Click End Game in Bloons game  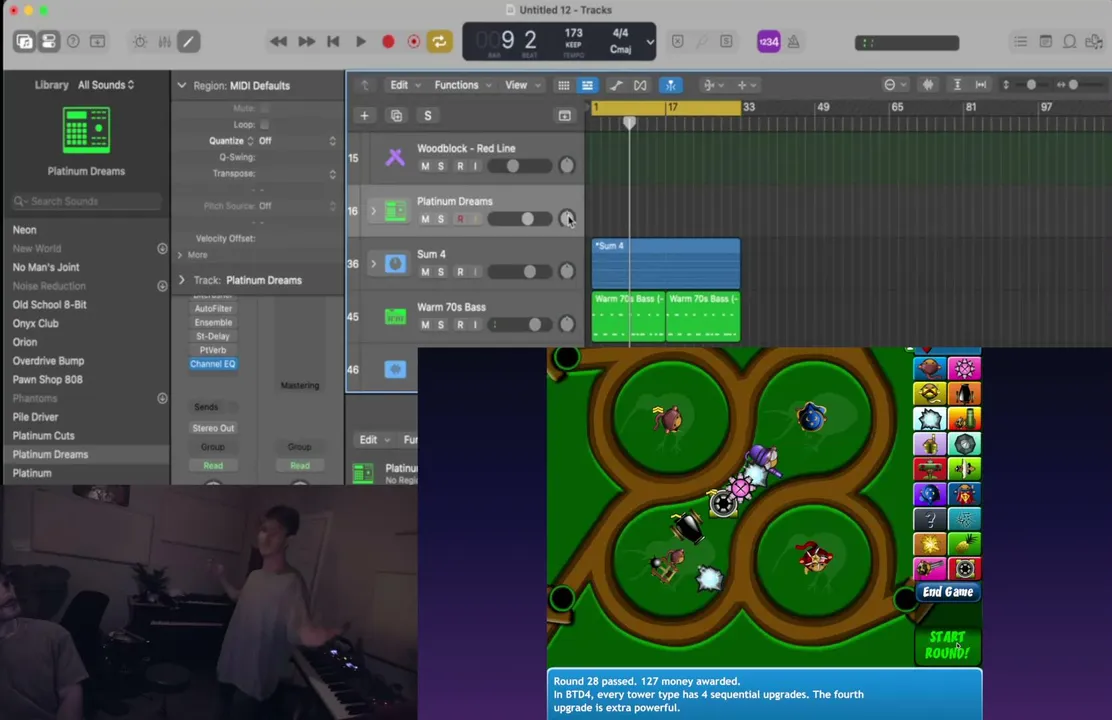pos(947,592)
